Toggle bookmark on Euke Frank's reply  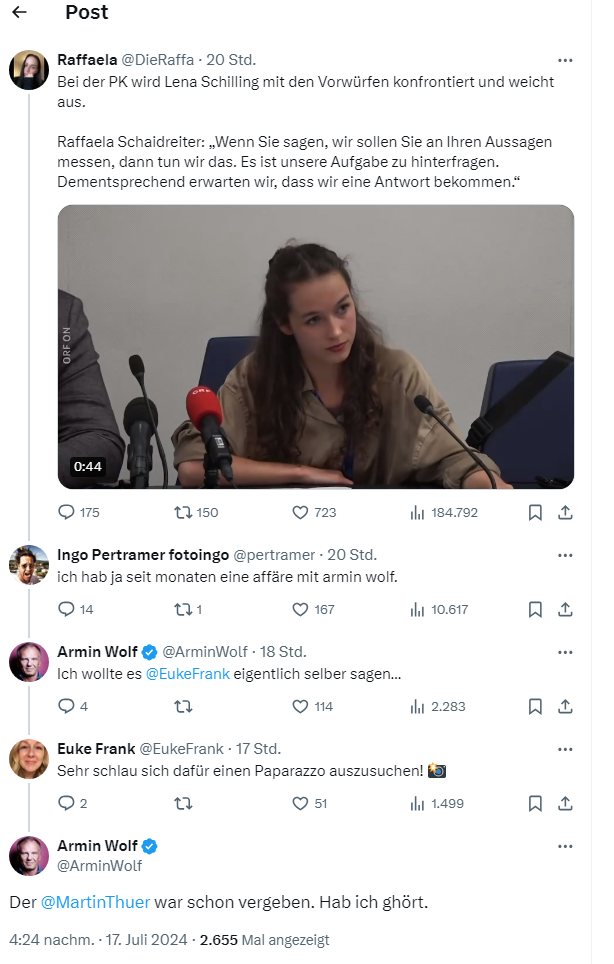click(x=534, y=803)
